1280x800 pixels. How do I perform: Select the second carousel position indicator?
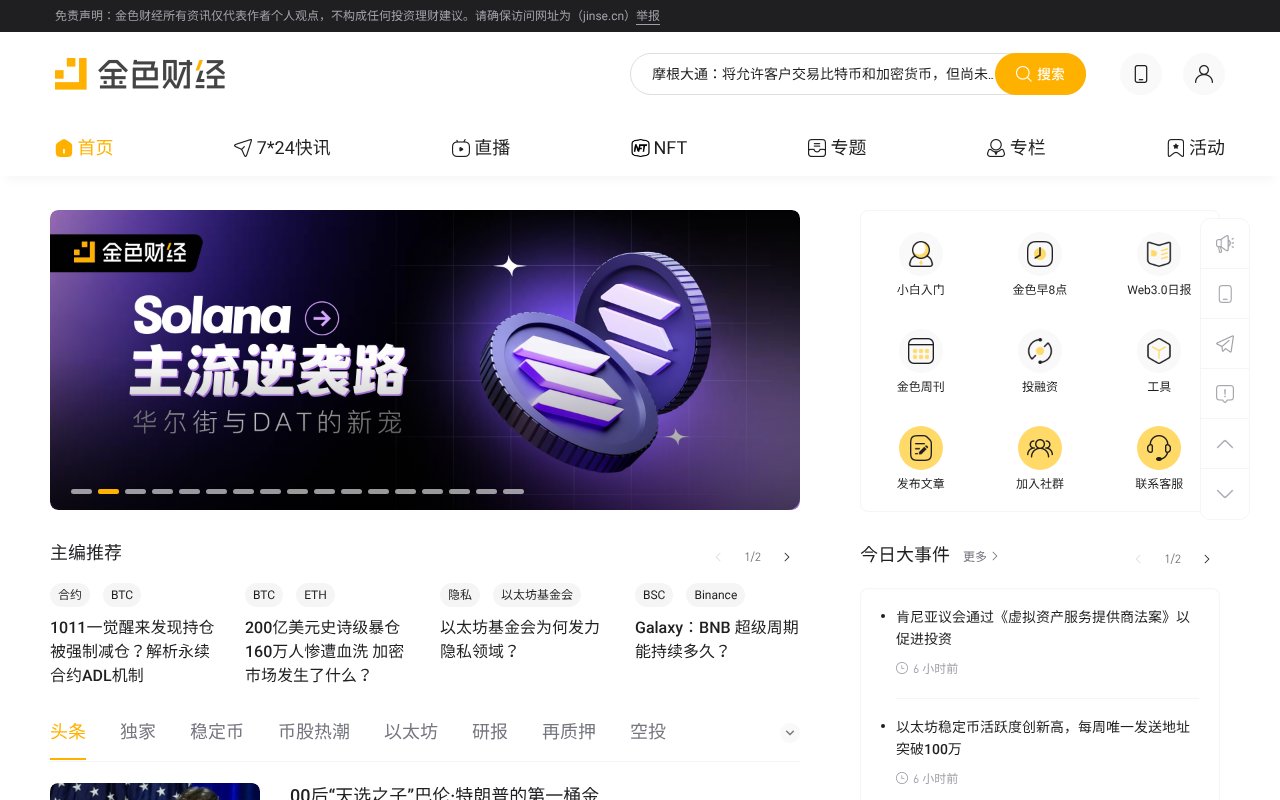click(x=108, y=492)
